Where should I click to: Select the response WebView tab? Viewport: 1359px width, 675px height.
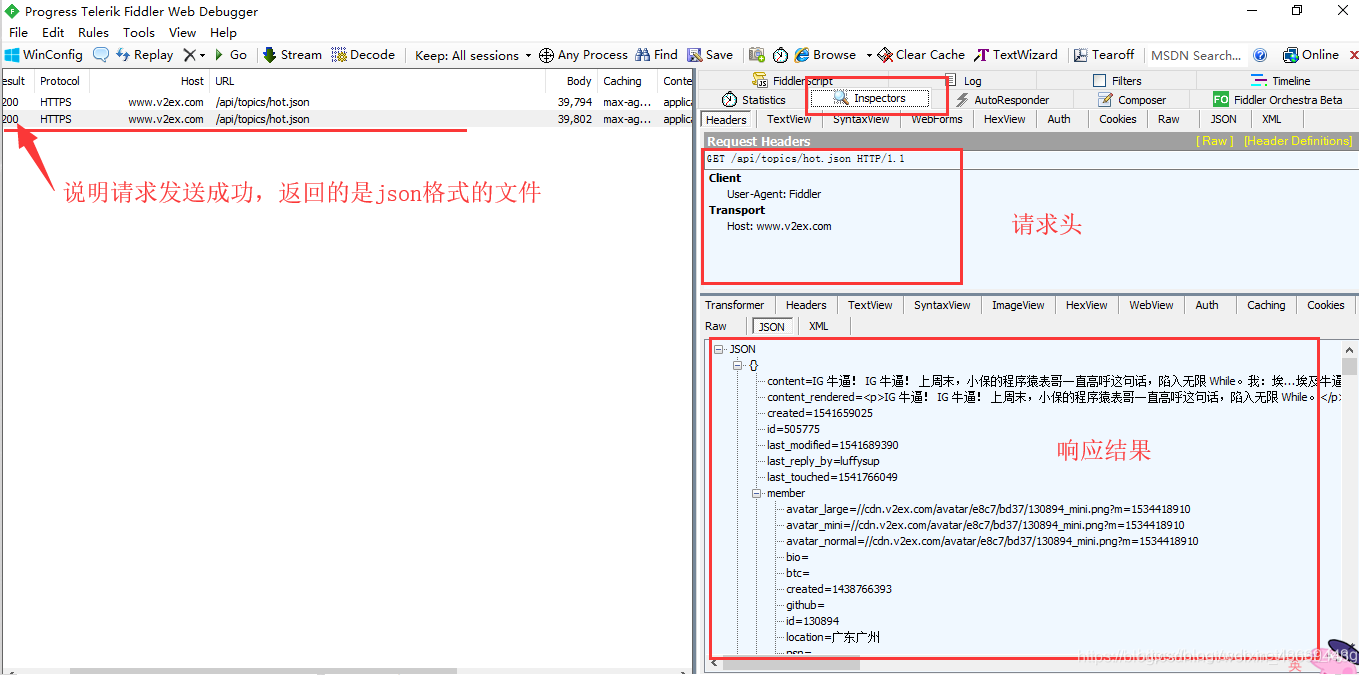click(x=1151, y=305)
